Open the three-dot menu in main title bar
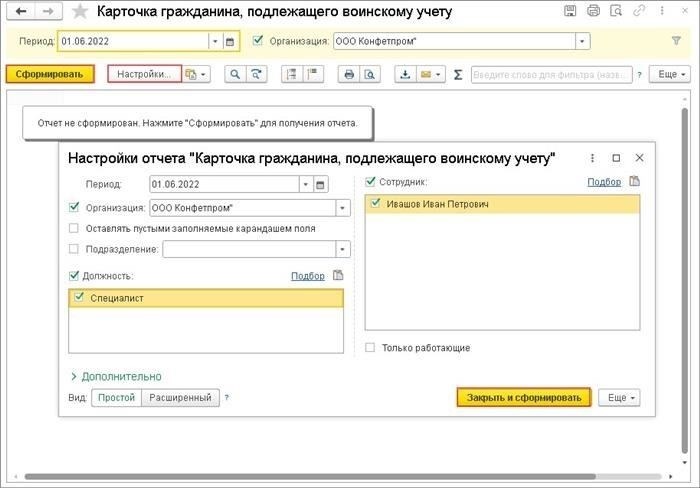The image size is (700, 488). [662, 10]
